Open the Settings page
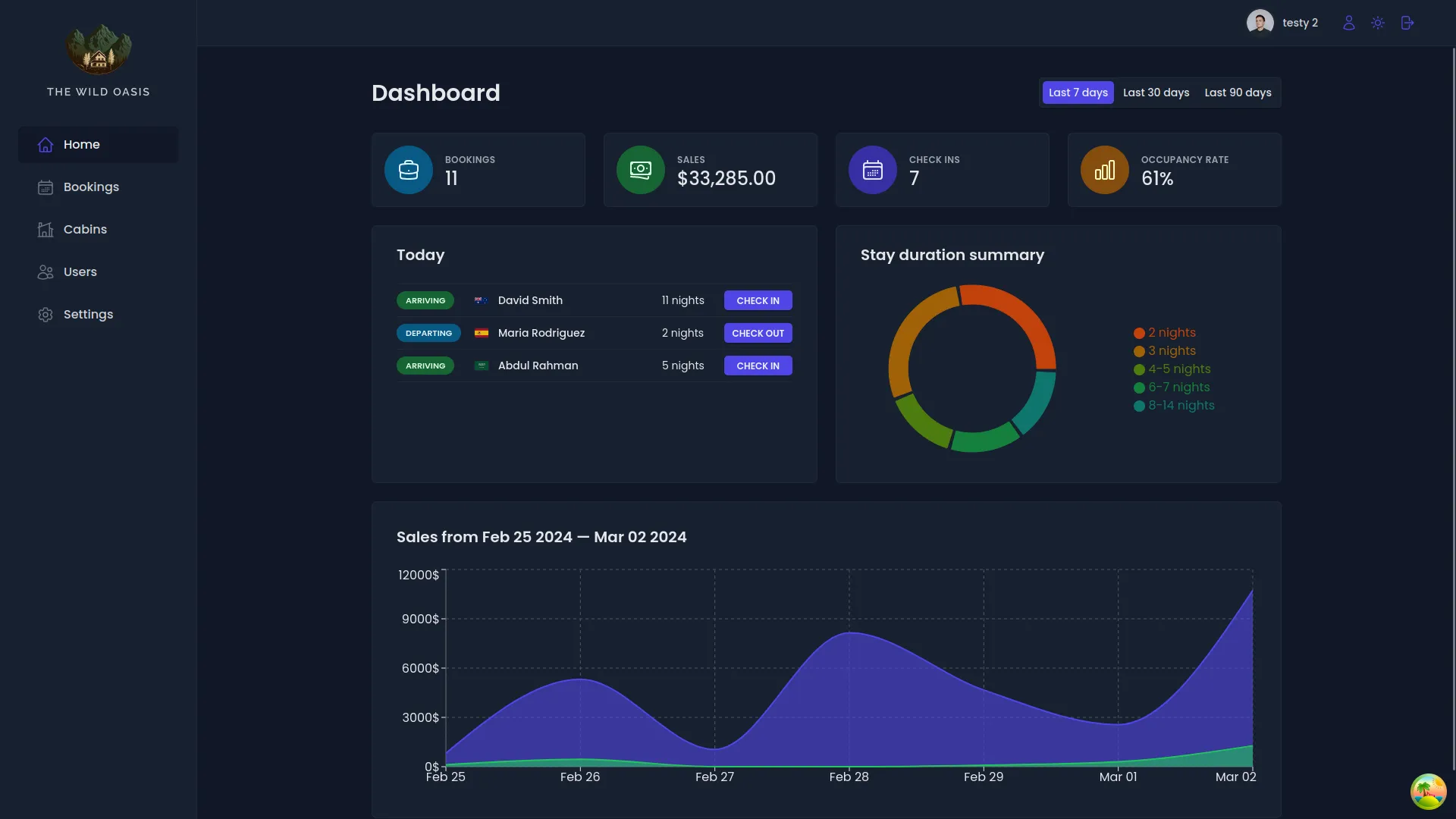 [x=99, y=315]
